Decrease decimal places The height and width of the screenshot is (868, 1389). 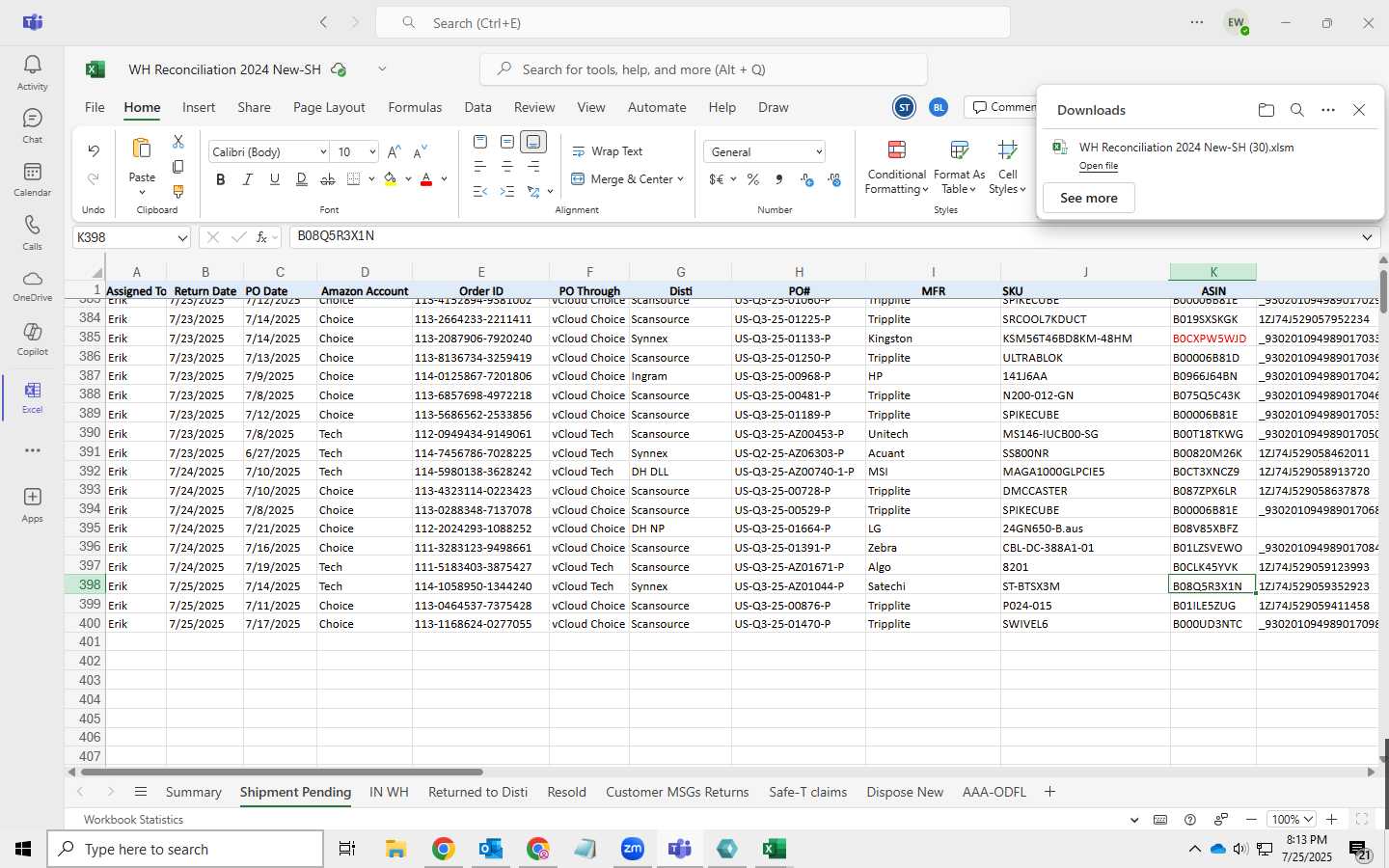click(834, 179)
